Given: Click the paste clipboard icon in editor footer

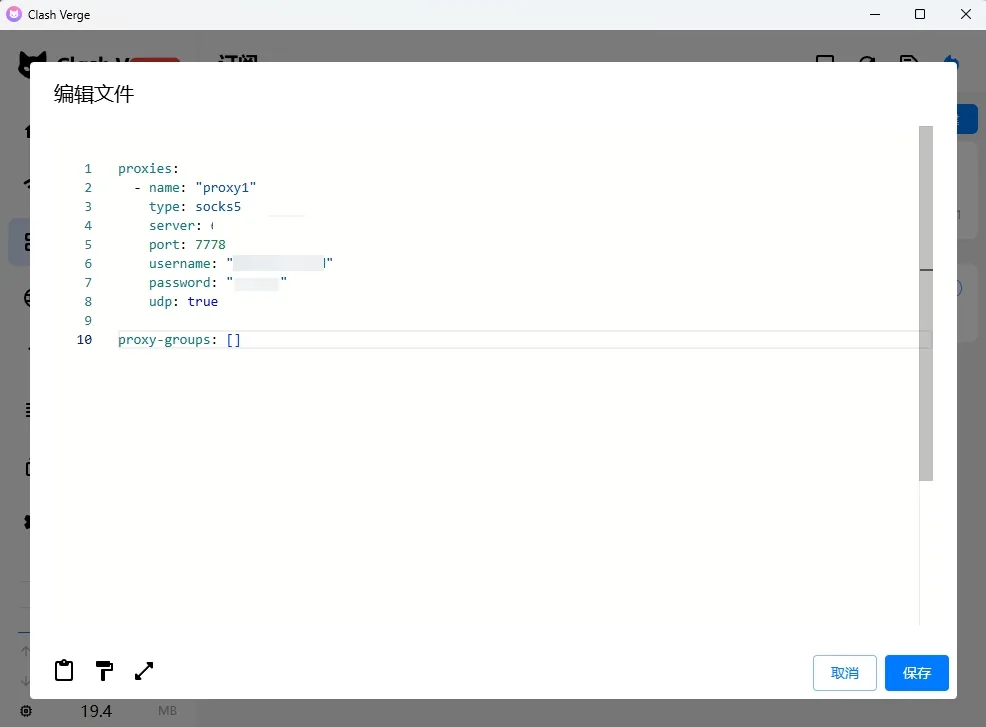Looking at the screenshot, I should click(x=64, y=670).
